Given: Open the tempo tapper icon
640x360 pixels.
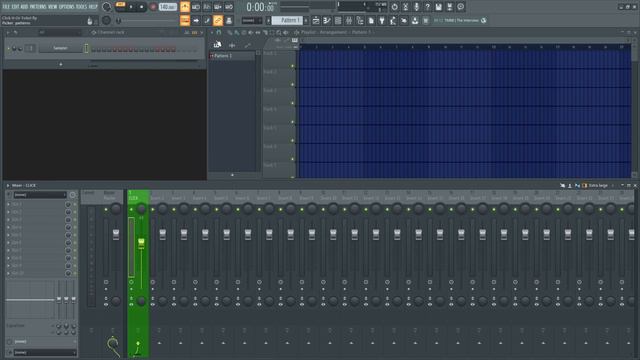Looking at the screenshot, I should (x=393, y=20).
